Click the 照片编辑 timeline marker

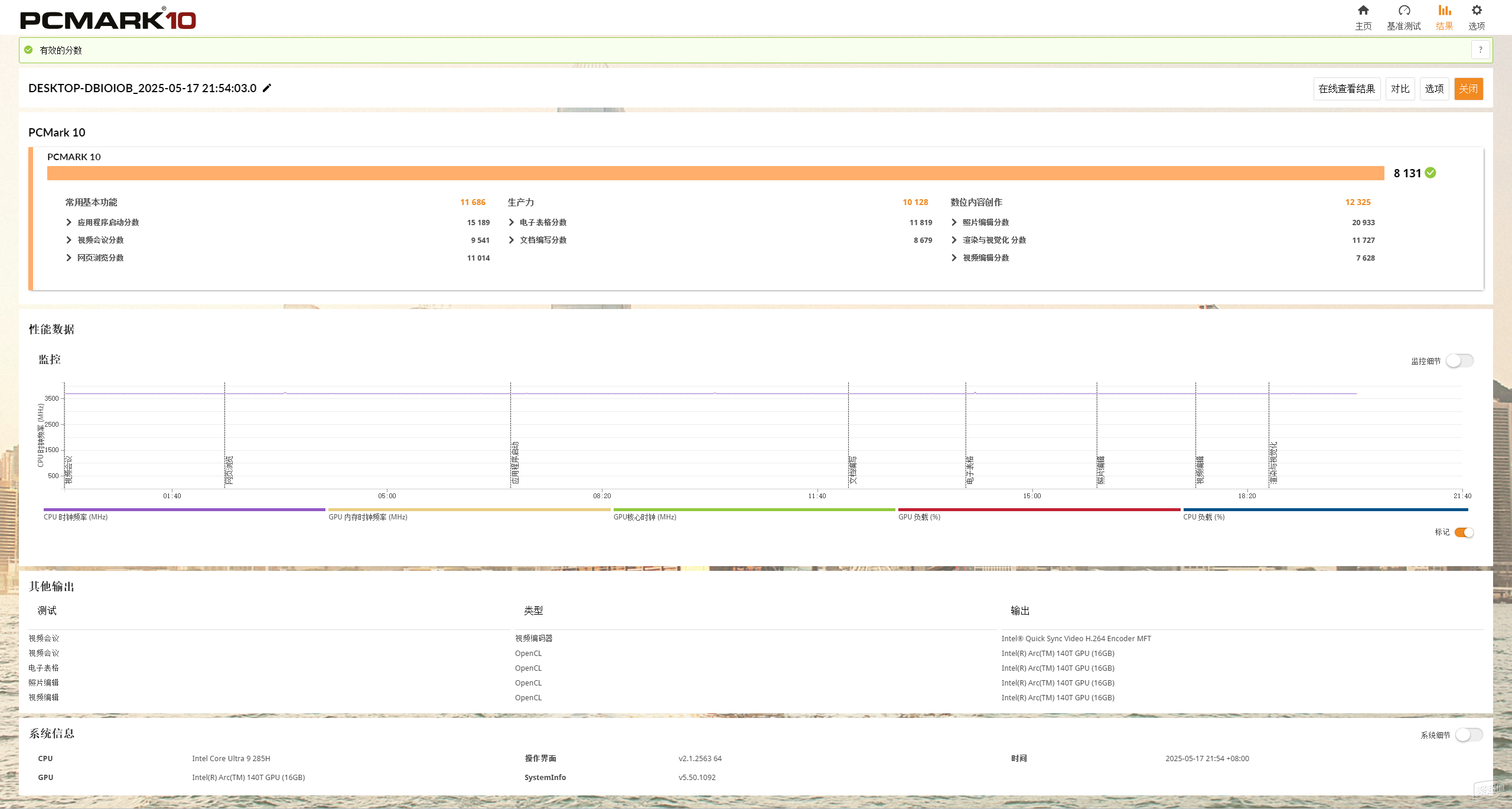click(1101, 470)
